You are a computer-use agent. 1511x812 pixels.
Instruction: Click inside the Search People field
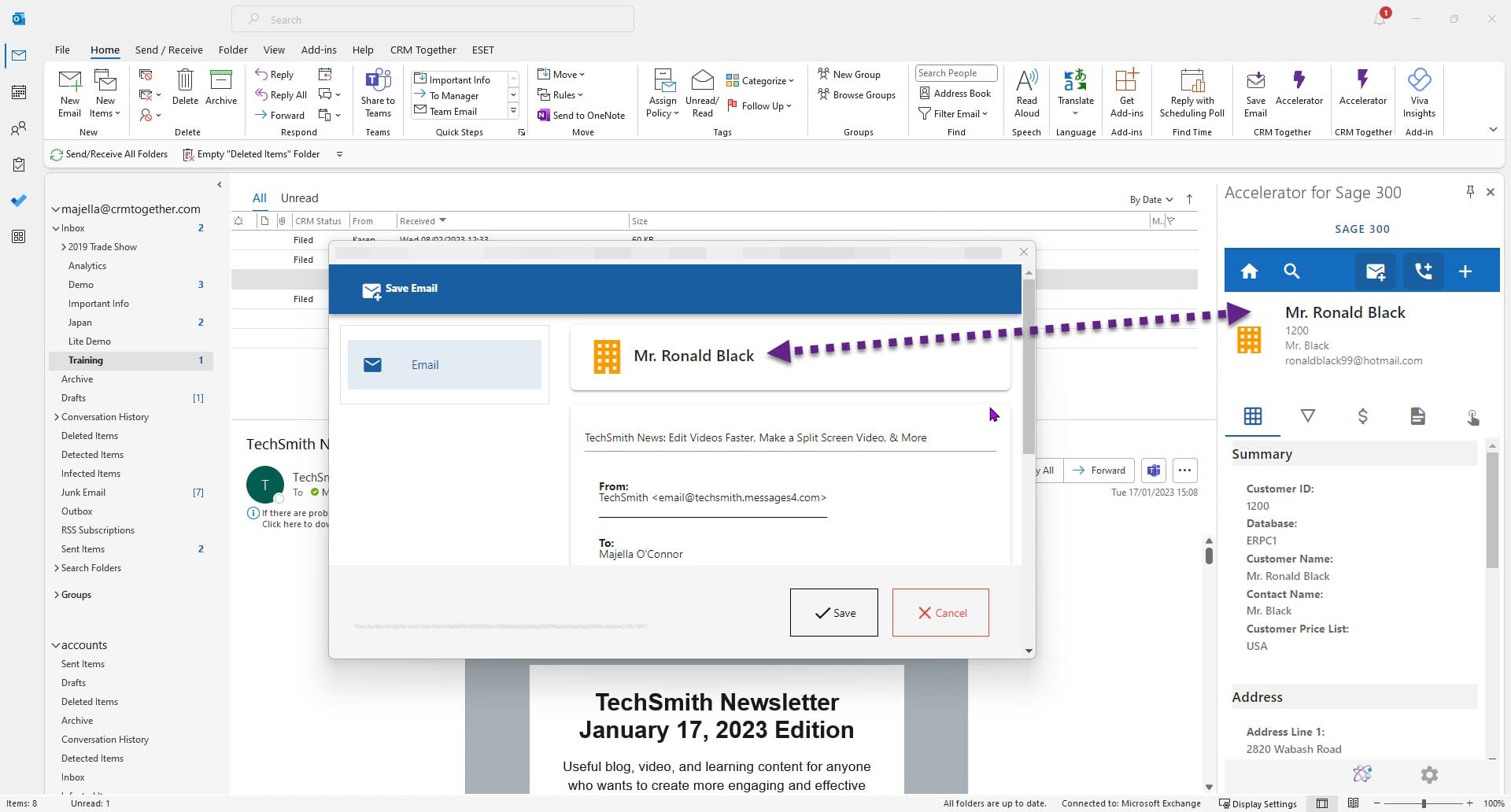(955, 72)
